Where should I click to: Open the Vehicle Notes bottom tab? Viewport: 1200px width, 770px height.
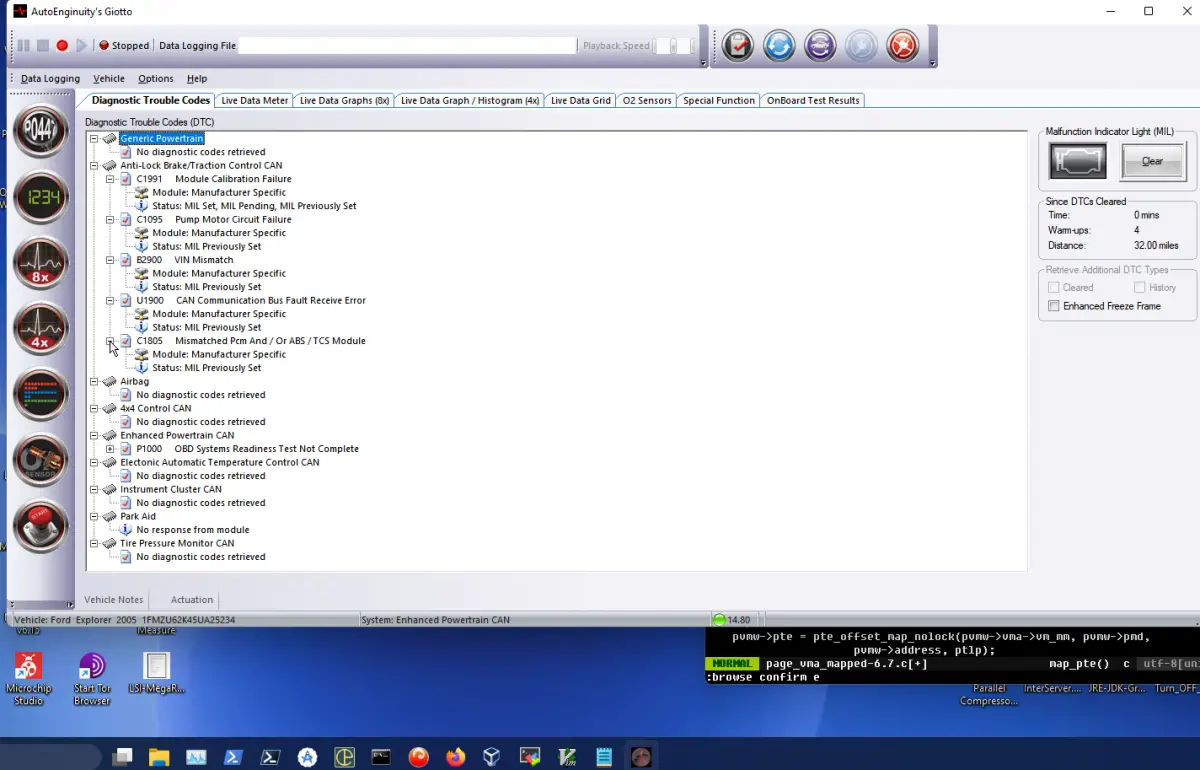coord(114,600)
